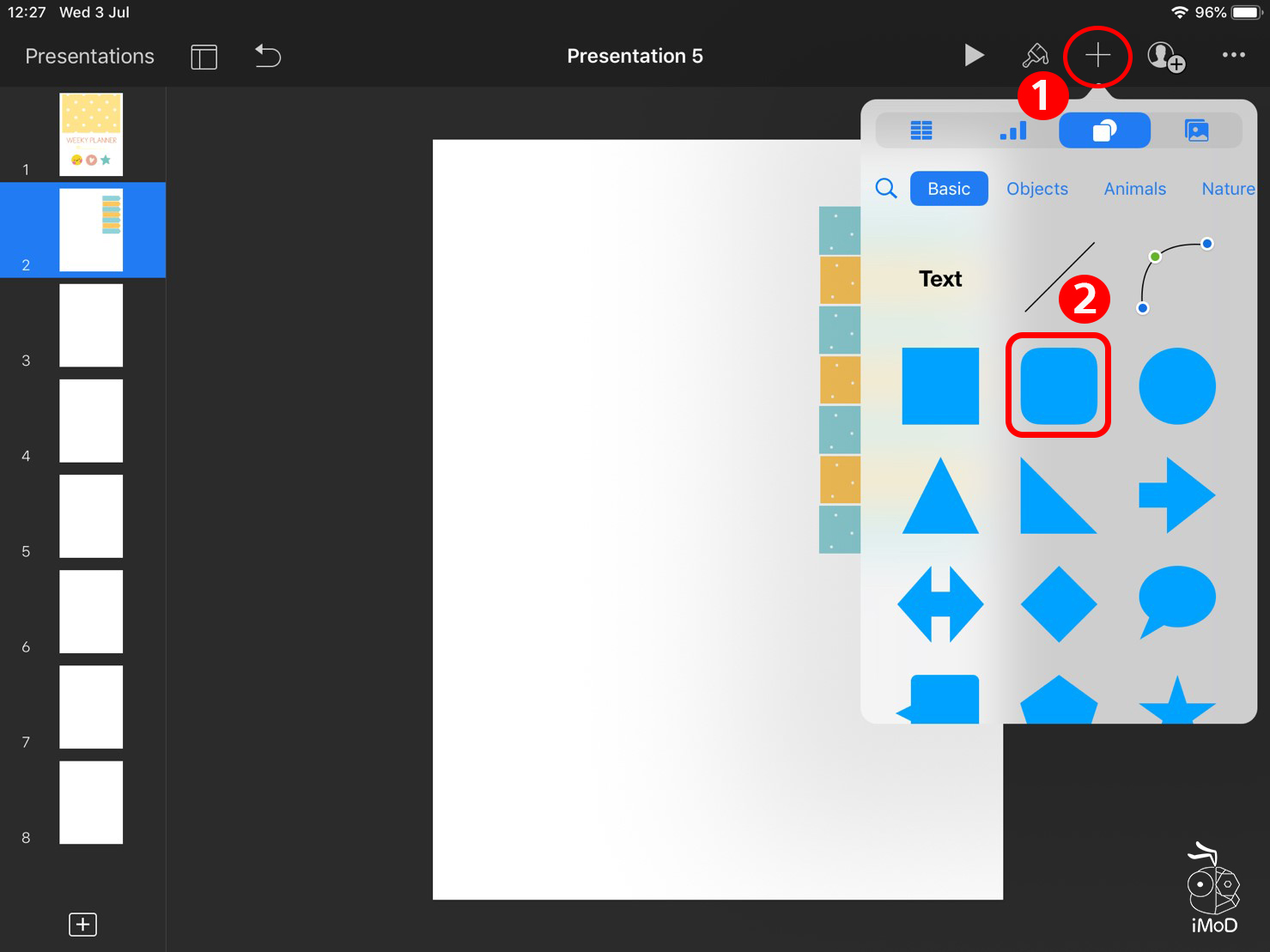Screen dimensions: 1270x952
Task: Open the Format paintbrush panel
Action: click(x=1035, y=56)
